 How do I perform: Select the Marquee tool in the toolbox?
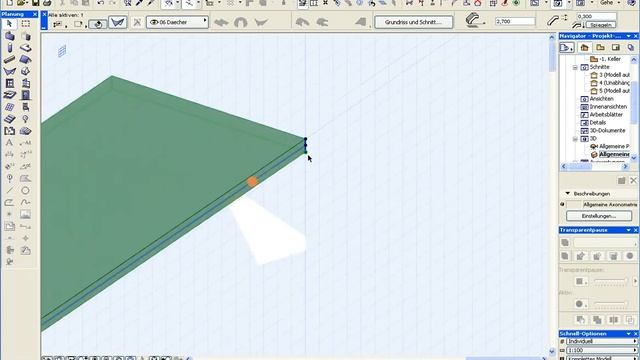(x=26, y=24)
